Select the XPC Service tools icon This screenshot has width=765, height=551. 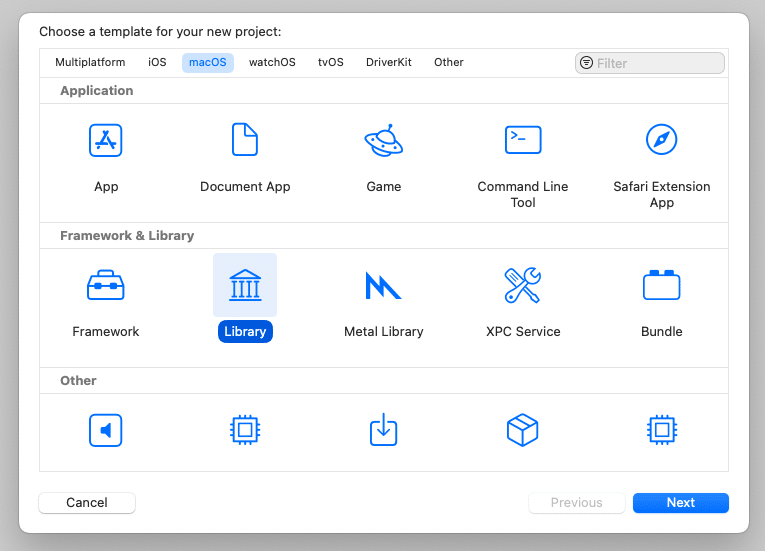tap(523, 285)
